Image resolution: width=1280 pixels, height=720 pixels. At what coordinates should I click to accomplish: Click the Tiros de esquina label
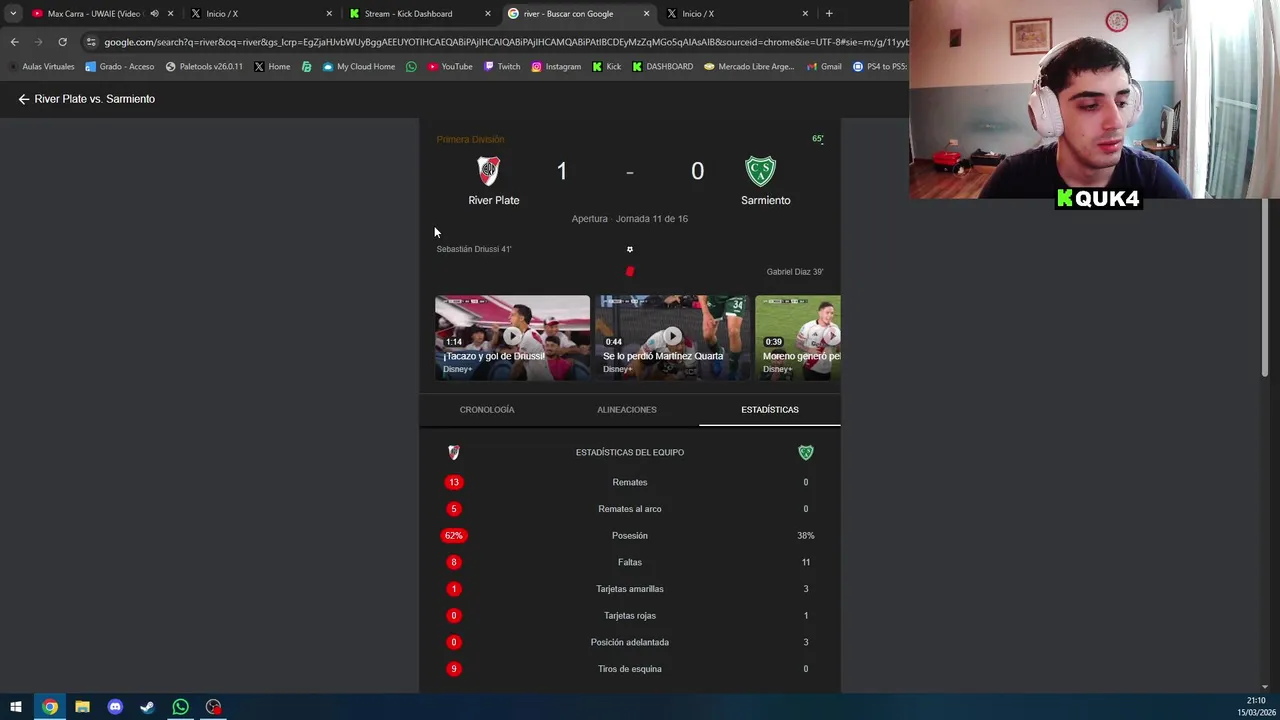(630, 669)
